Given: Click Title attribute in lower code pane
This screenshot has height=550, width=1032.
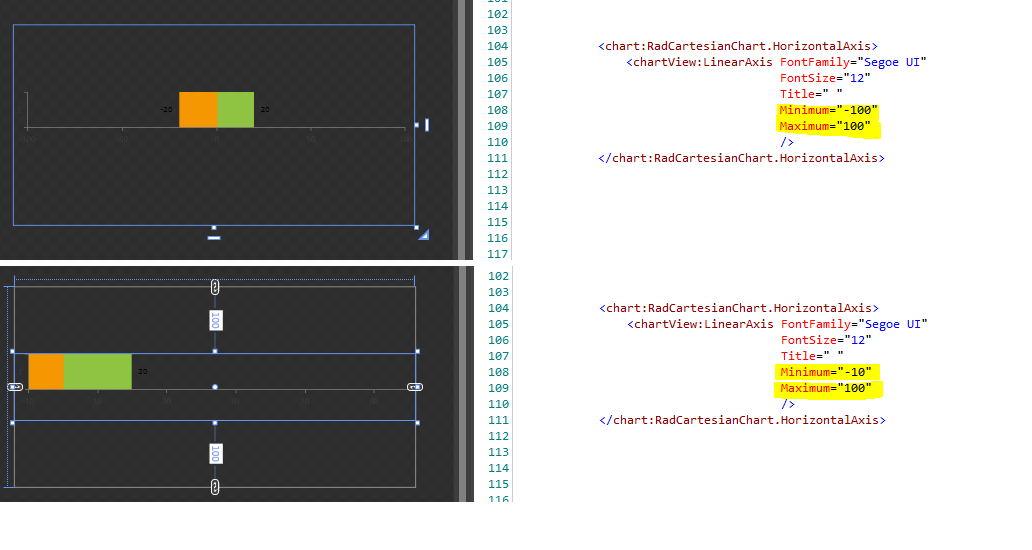Looking at the screenshot, I should coord(812,356).
